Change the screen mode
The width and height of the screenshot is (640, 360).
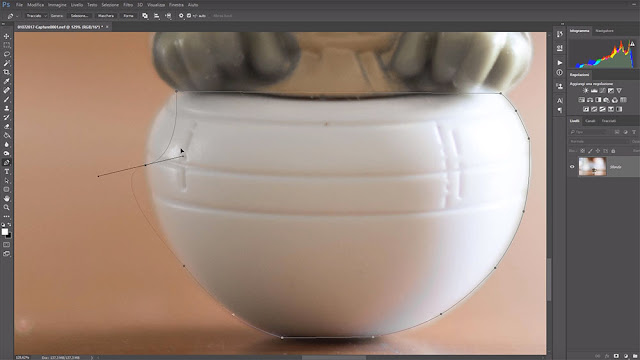point(6,253)
